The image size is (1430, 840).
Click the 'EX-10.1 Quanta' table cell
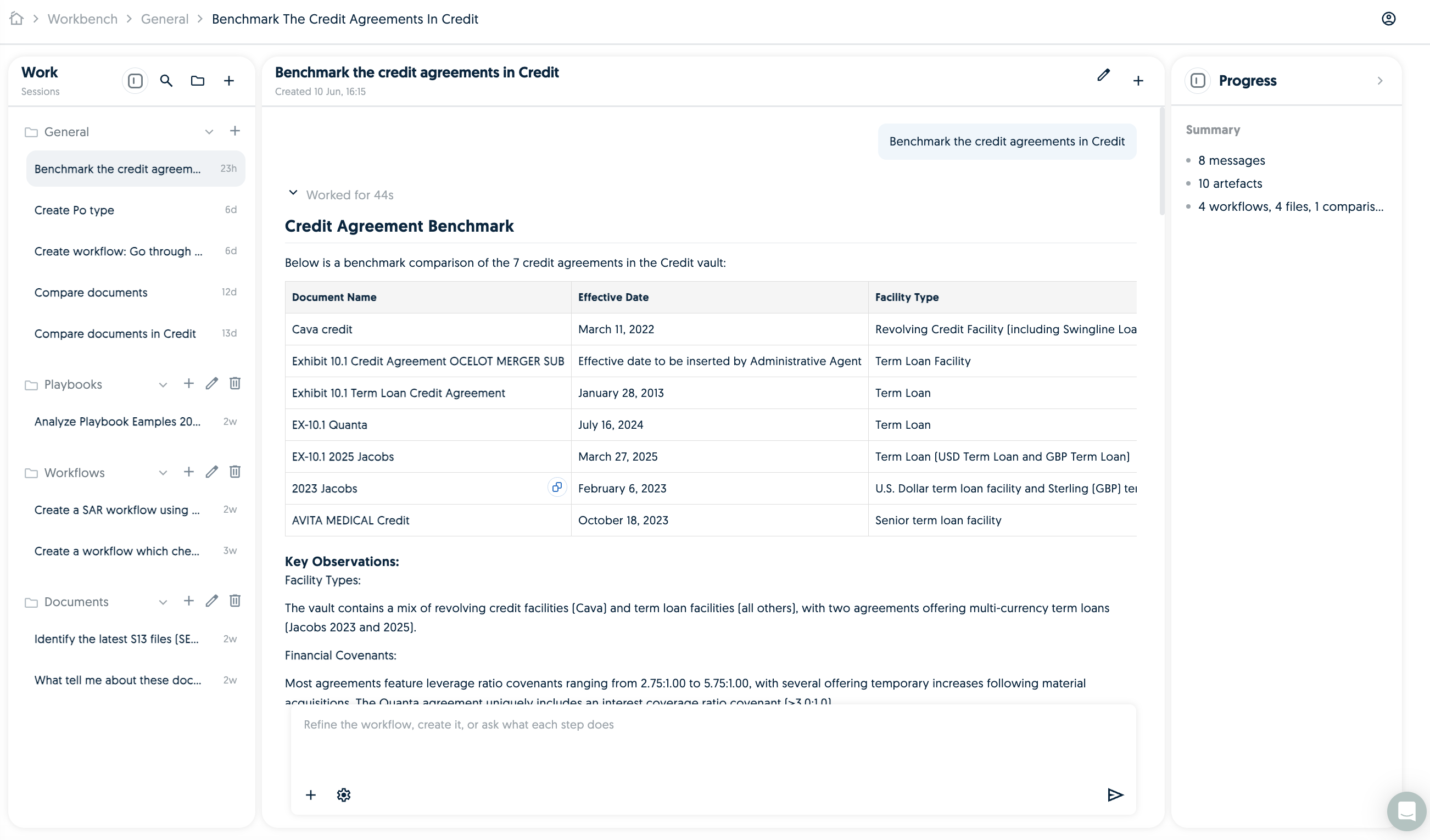[428, 425]
